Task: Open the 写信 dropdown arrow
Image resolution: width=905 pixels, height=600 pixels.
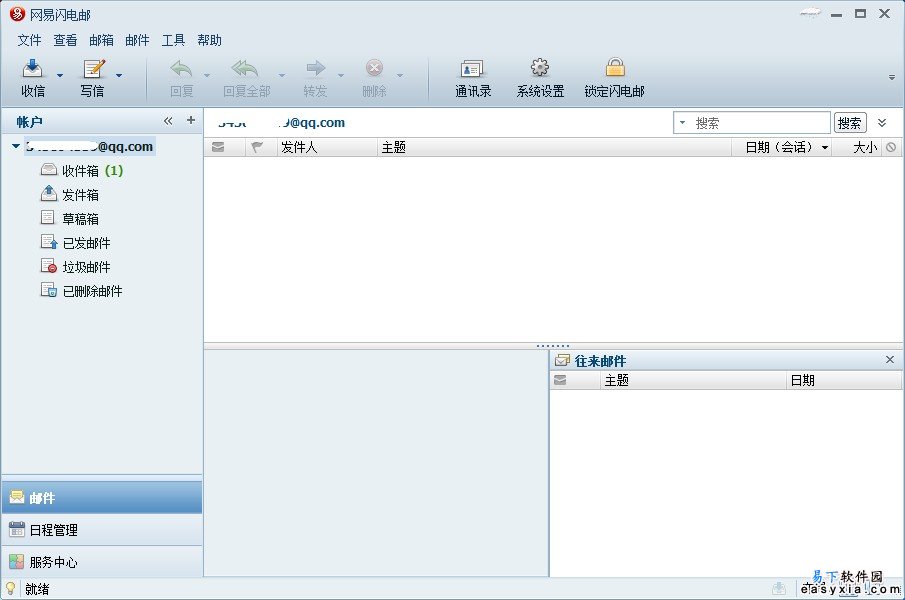Action: click(119, 76)
